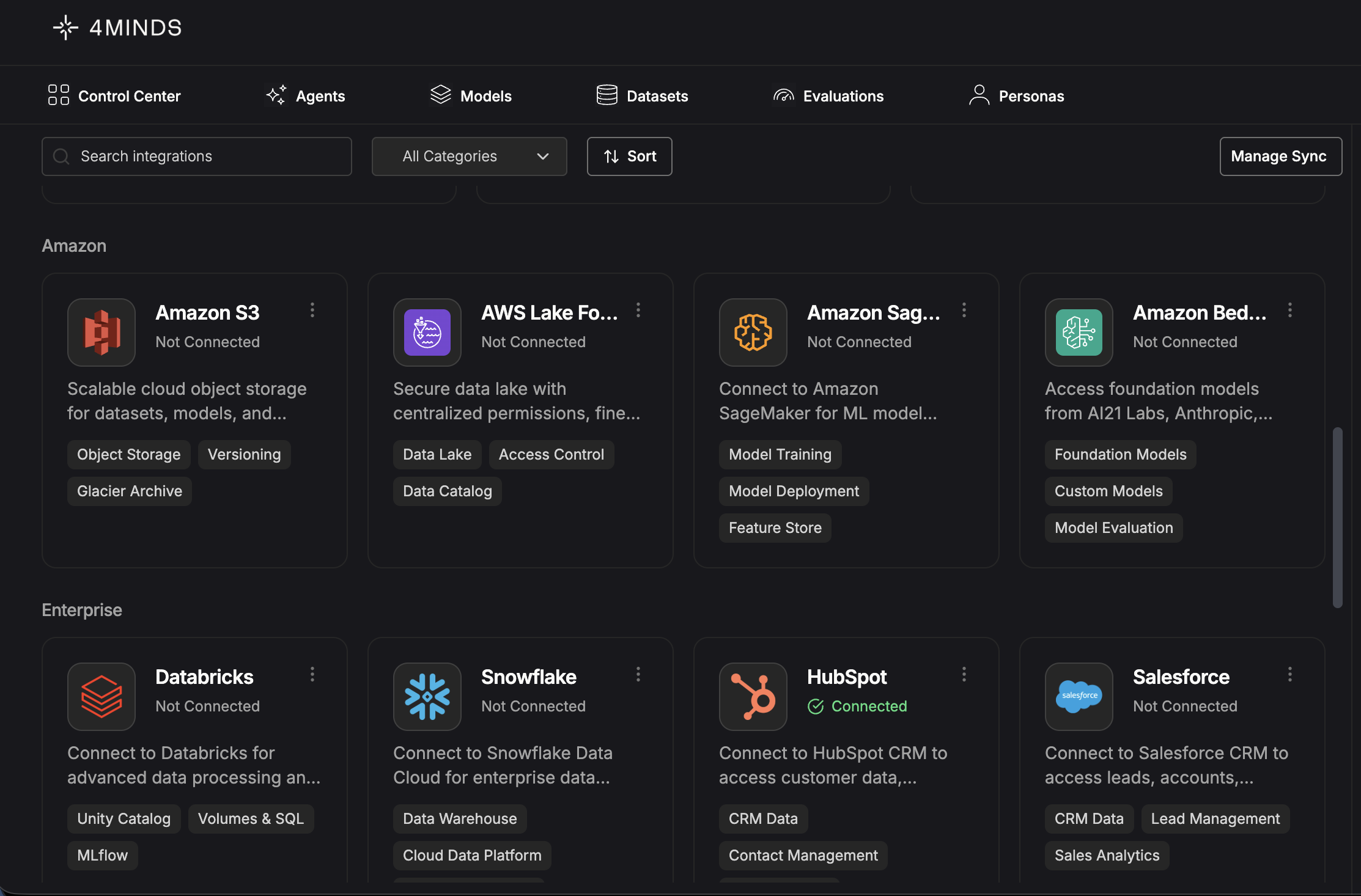Image resolution: width=1361 pixels, height=896 pixels.
Task: Click the HubSpot Connected checkmark icon
Action: point(816,707)
